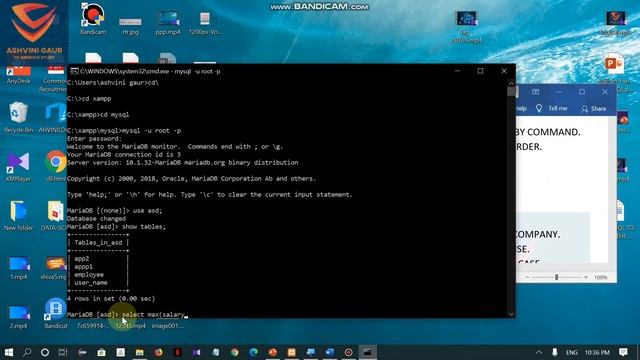Open the ppp.mp4 desktop video
The image size is (640, 360).
[167, 22]
